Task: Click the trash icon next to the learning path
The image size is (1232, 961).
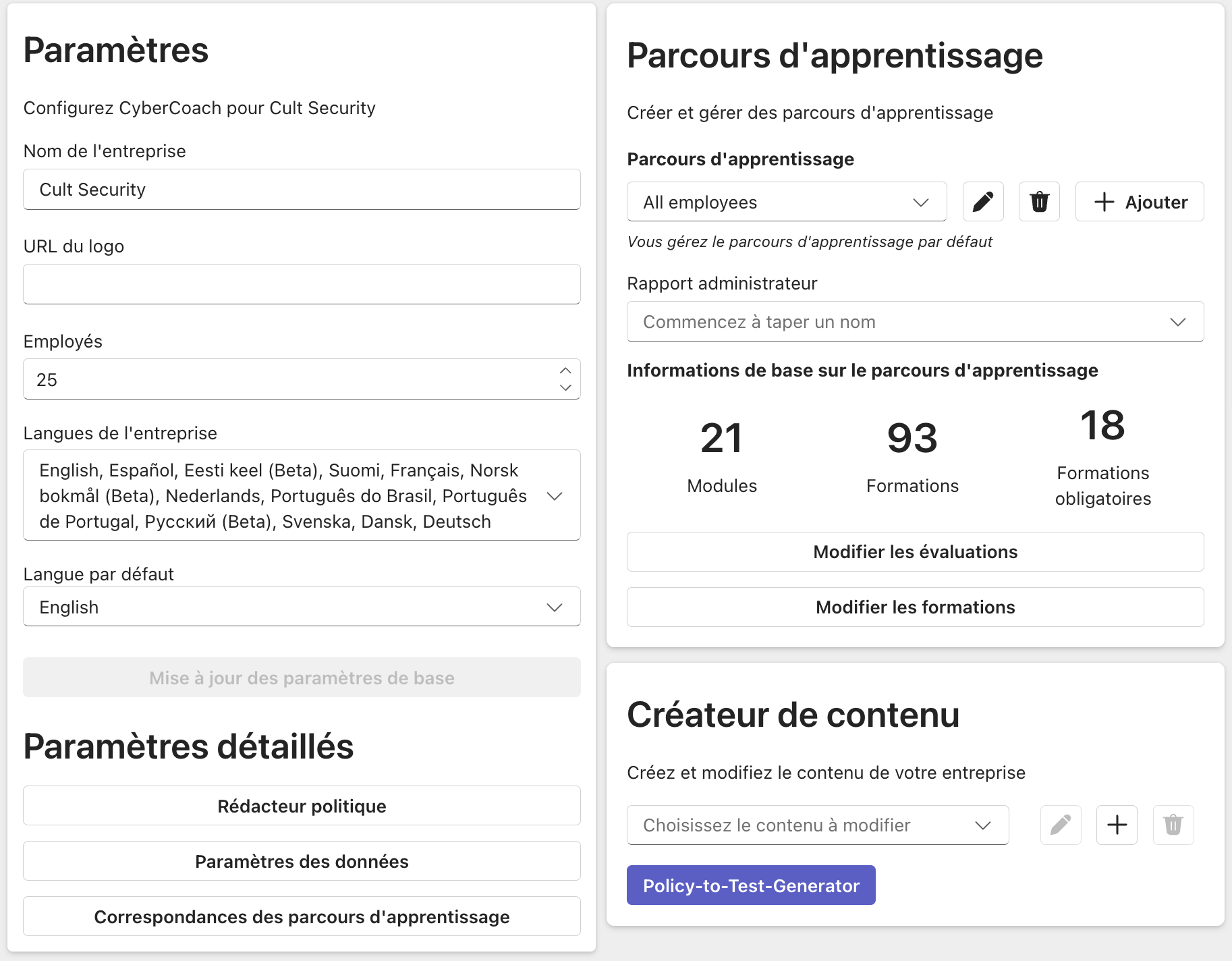Action: click(1039, 201)
